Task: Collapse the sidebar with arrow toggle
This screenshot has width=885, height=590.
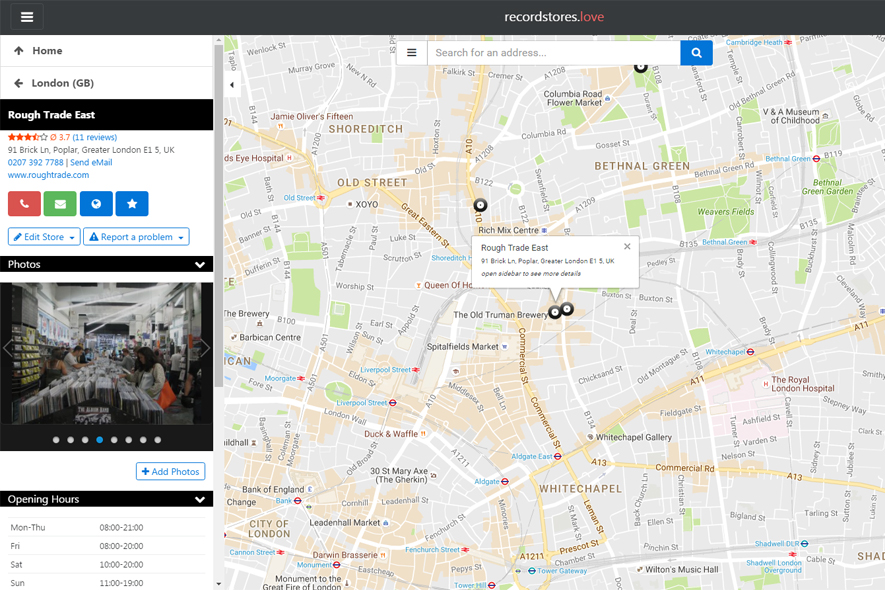Action: coord(232,85)
